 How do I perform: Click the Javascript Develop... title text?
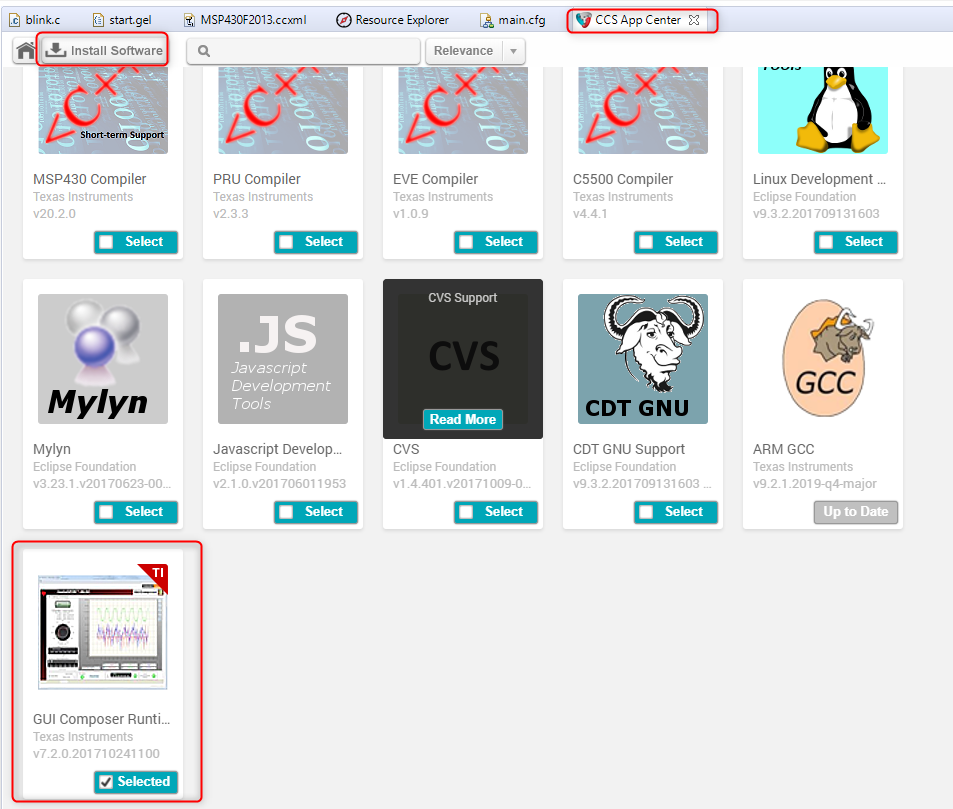point(277,449)
